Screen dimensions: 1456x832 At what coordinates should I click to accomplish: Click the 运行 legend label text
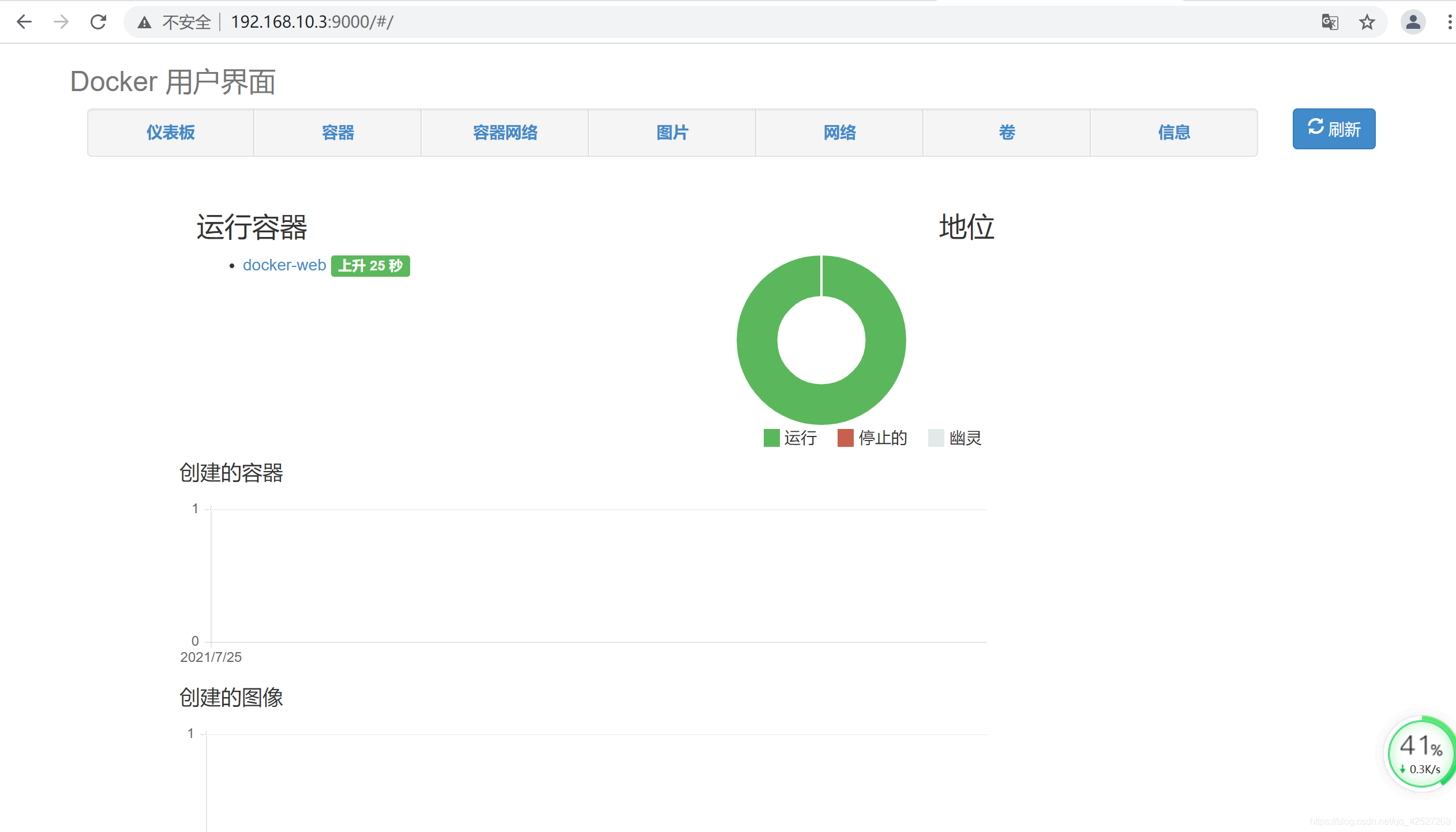(x=801, y=438)
